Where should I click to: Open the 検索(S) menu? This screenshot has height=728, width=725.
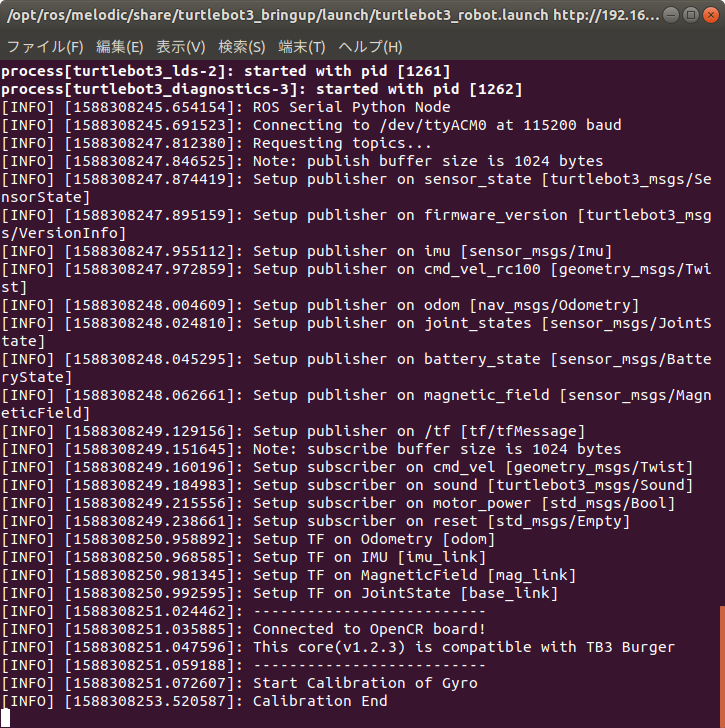click(241, 47)
